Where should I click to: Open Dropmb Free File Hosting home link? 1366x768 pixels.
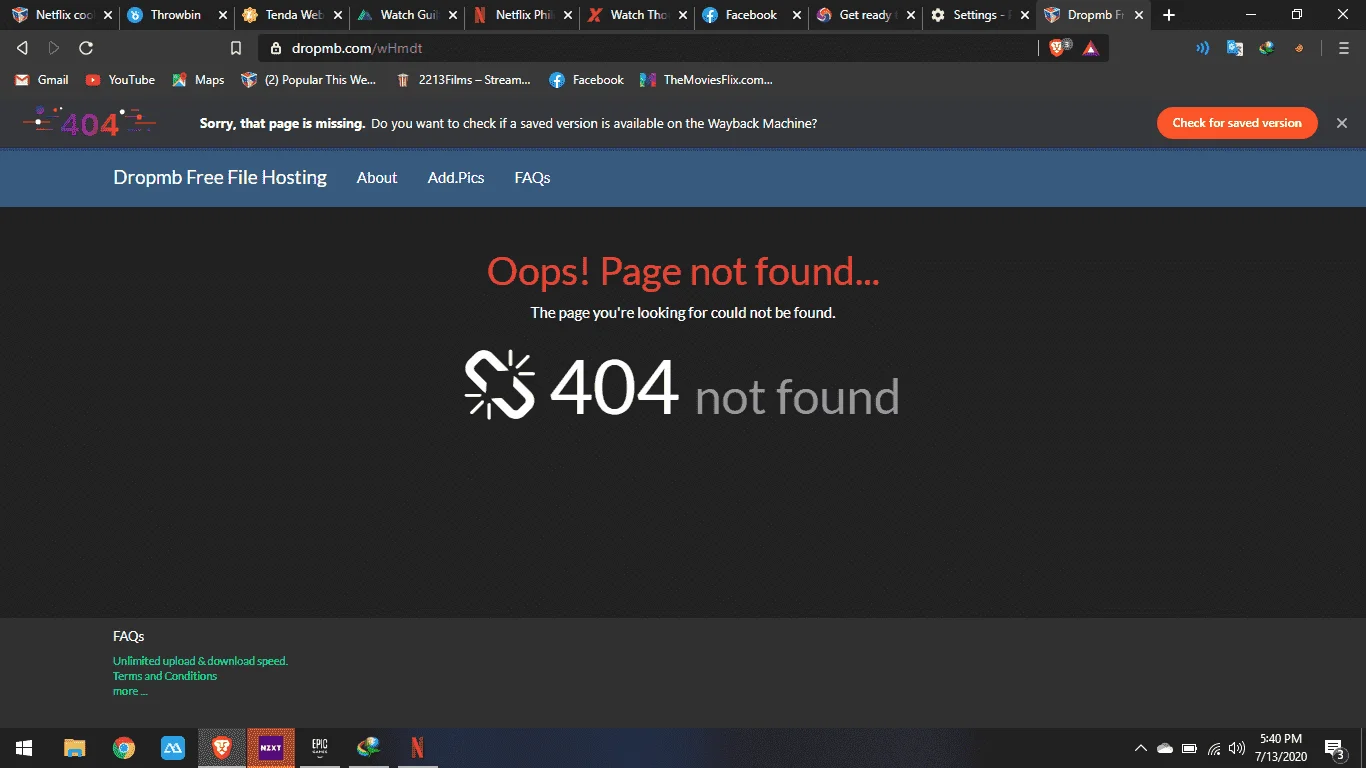[220, 177]
